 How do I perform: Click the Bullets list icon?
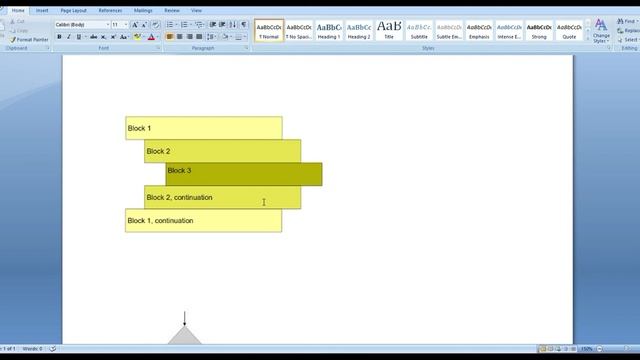tap(170, 25)
